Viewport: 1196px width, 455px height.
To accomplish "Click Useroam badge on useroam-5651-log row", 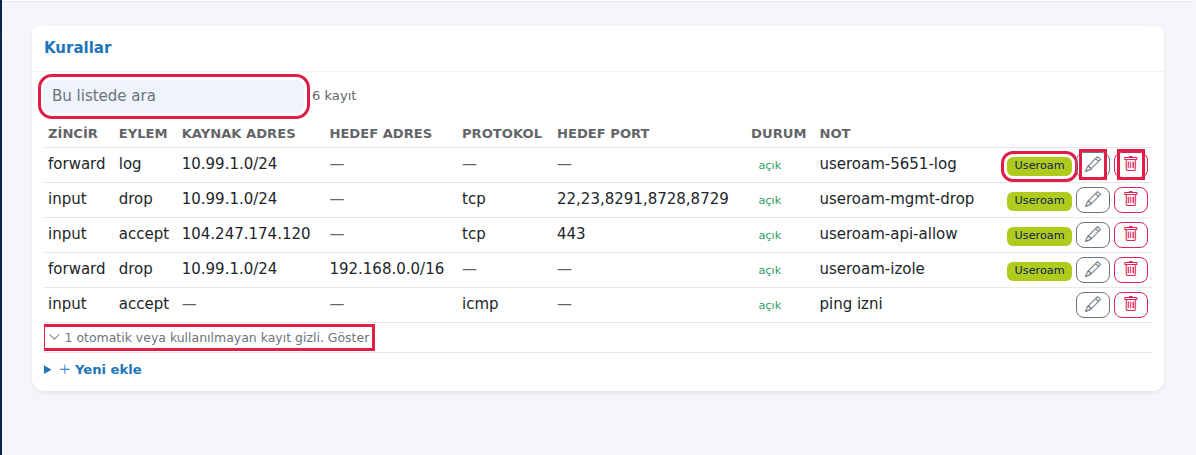I will (1039, 165).
